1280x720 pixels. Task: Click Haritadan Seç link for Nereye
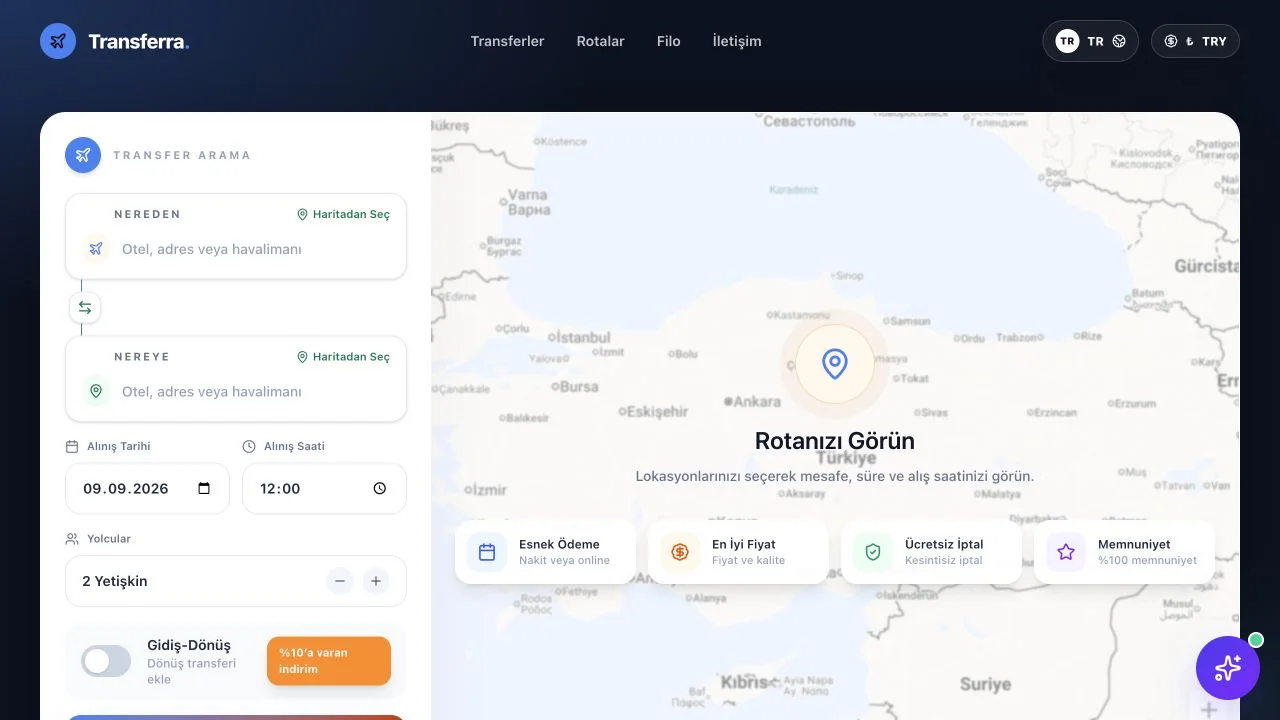click(x=343, y=357)
